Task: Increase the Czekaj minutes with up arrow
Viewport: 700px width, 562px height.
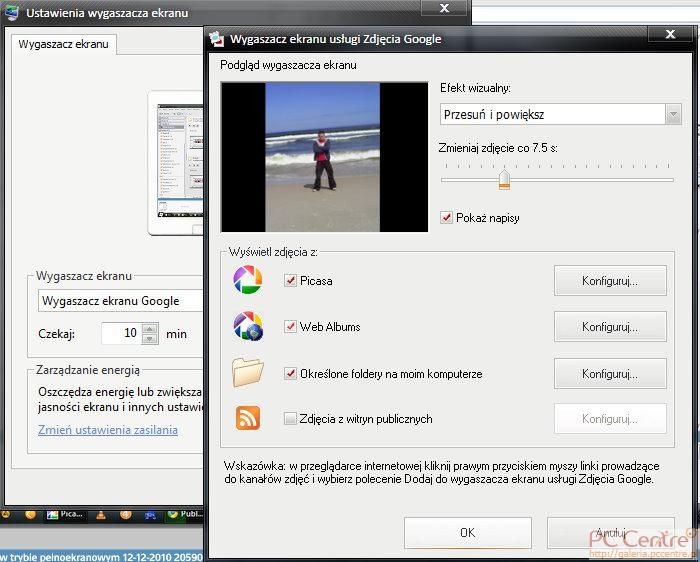Action: tap(150, 328)
